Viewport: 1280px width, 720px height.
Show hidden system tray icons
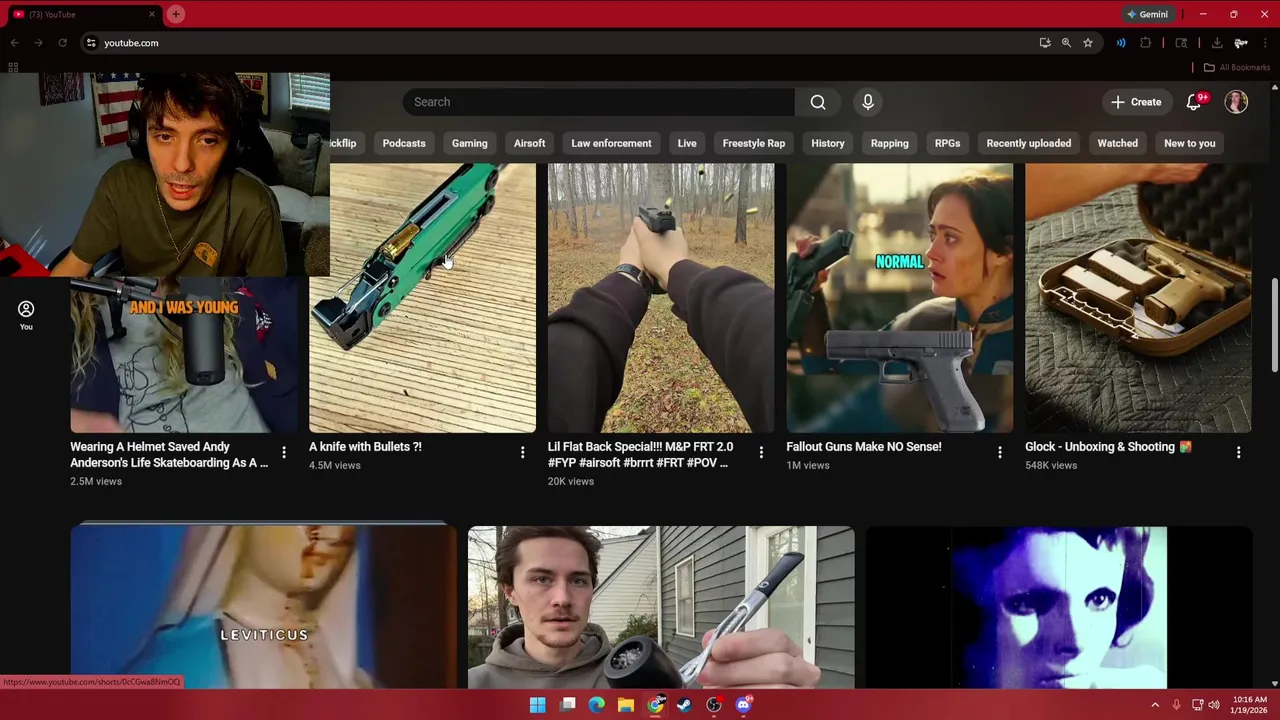[x=1155, y=705]
